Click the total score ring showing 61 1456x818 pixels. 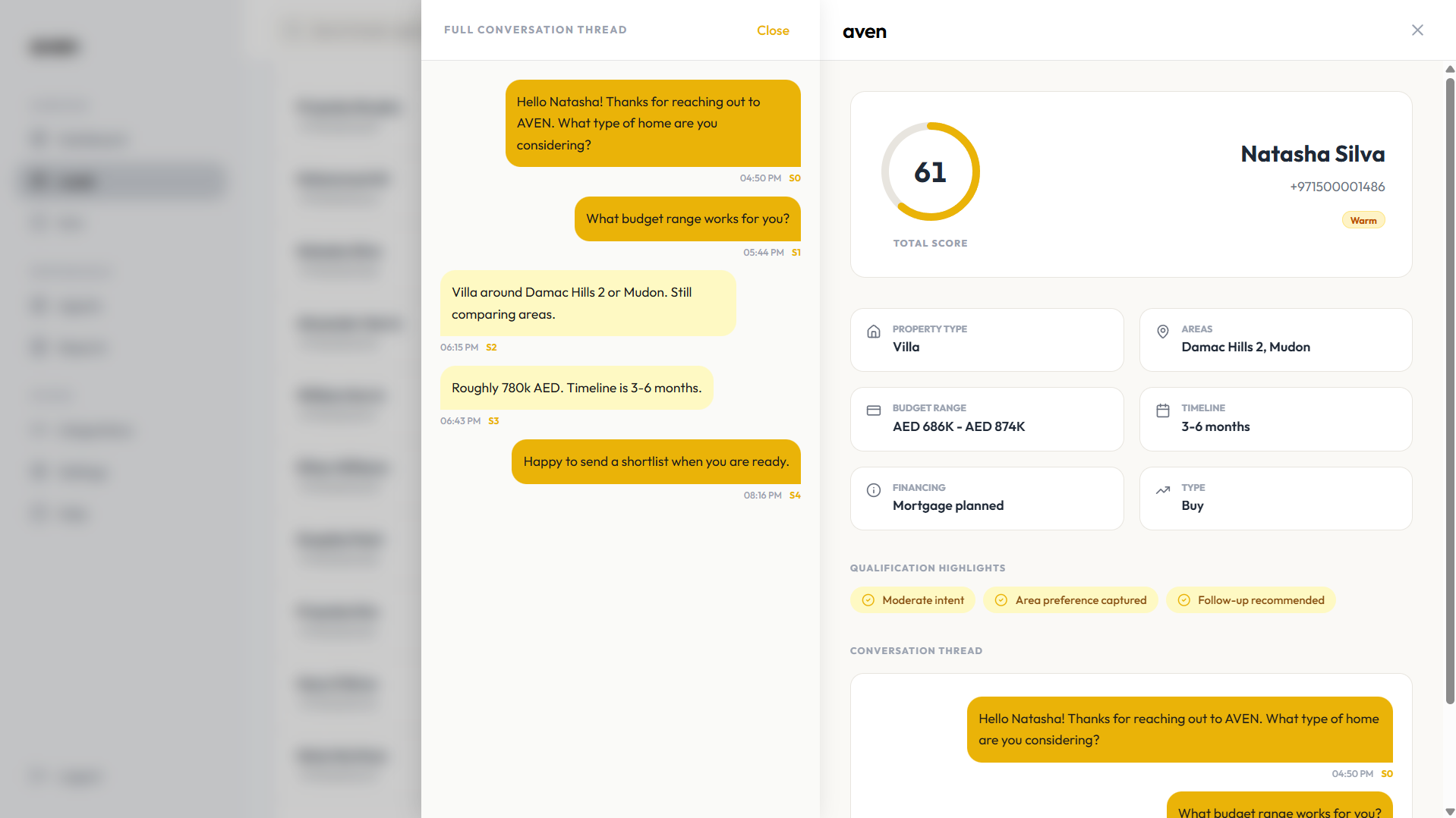[930, 171]
